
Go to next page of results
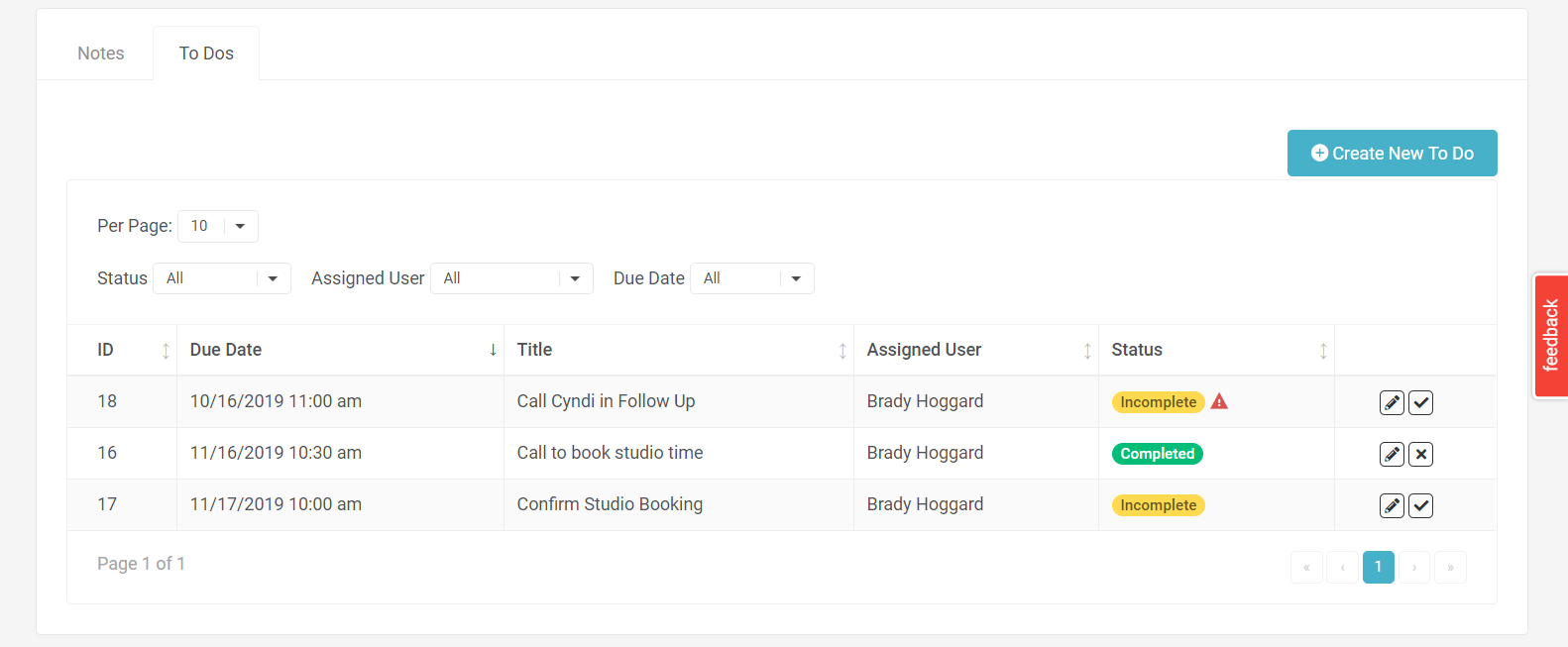[x=1414, y=567]
